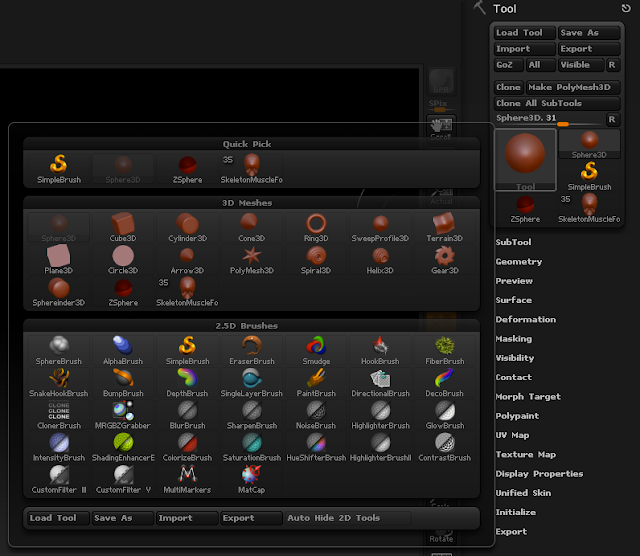The height and width of the screenshot is (556, 640).
Task: Pick the Spiral3D mesh
Action: click(x=316, y=260)
